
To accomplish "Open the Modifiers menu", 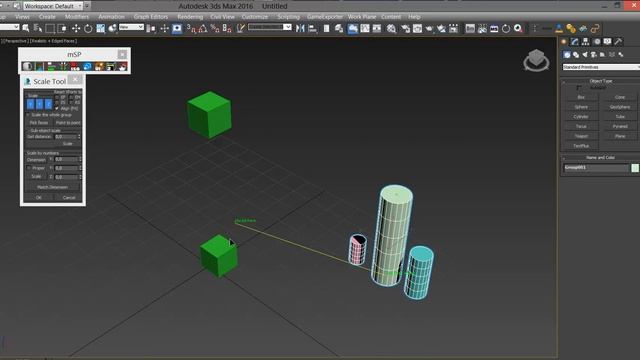I will click(x=77, y=17).
